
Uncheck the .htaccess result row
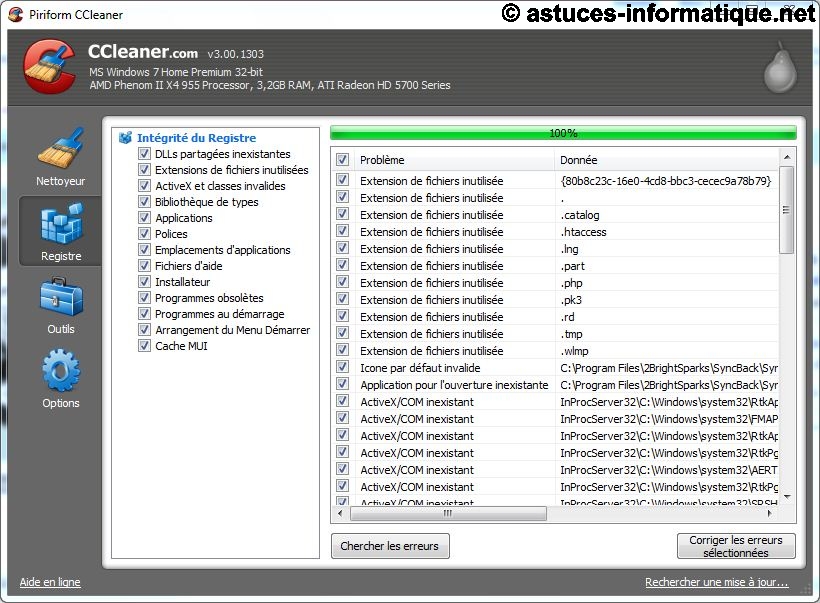343,231
